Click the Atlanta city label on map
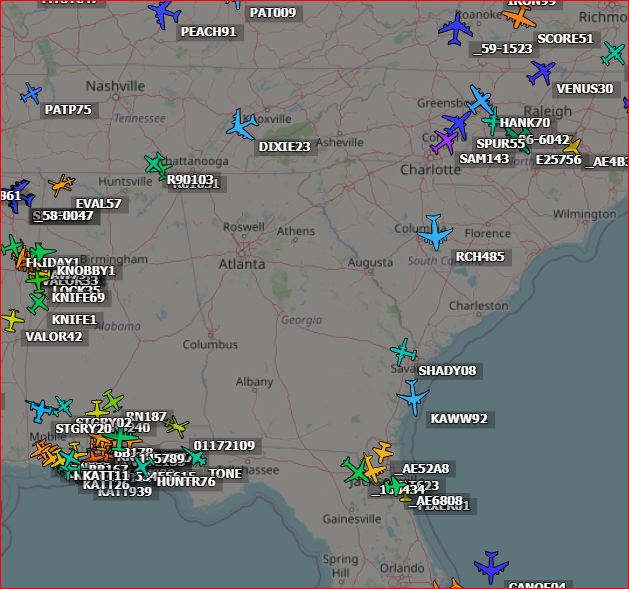Viewport: 629px width, 589px height. [x=242, y=264]
